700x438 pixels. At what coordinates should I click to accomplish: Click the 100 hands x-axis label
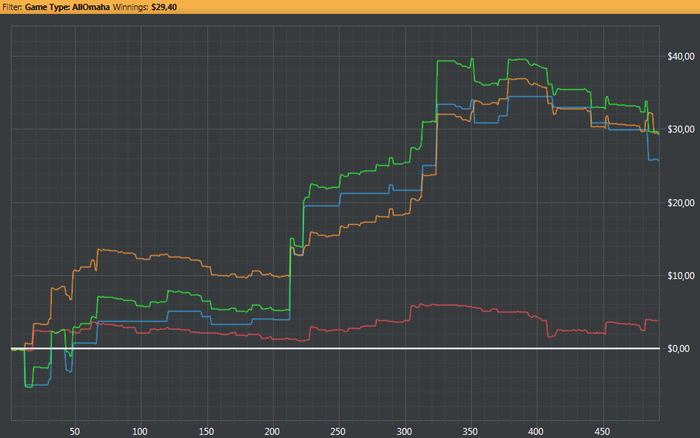coord(140,431)
